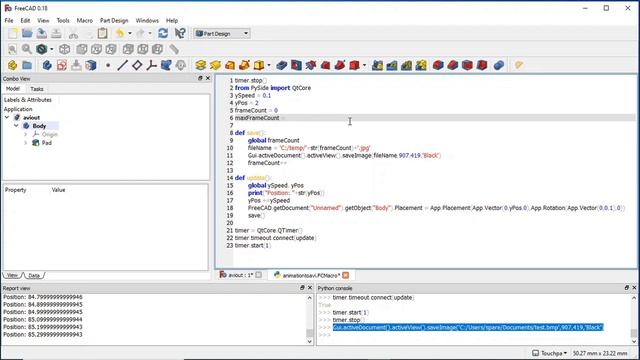Select the Chamfer tool

tap(453, 65)
